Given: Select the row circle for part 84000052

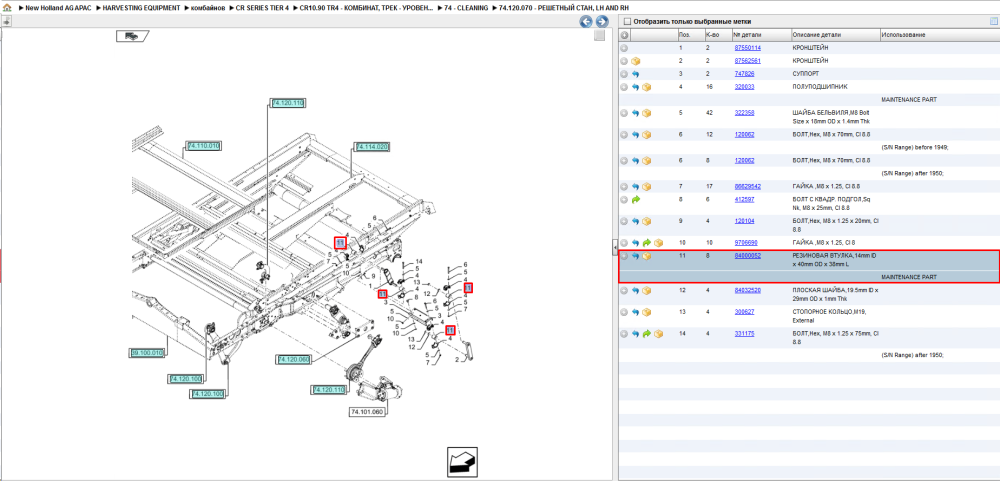Looking at the screenshot, I should point(624,256).
